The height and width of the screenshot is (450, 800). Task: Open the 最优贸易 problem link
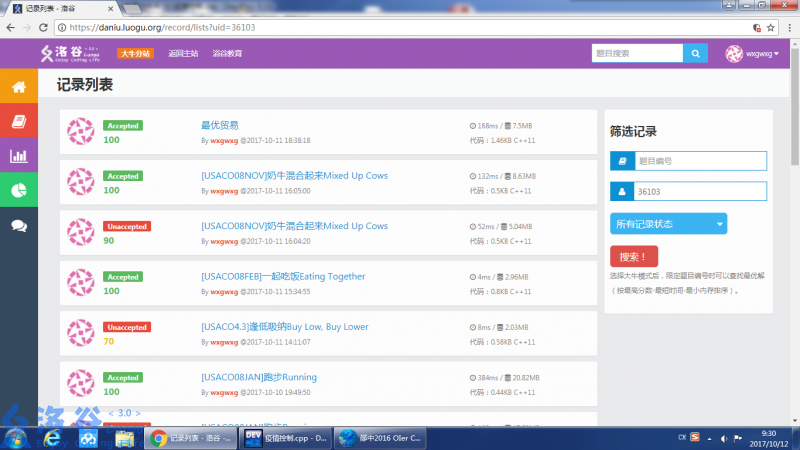click(x=220, y=125)
